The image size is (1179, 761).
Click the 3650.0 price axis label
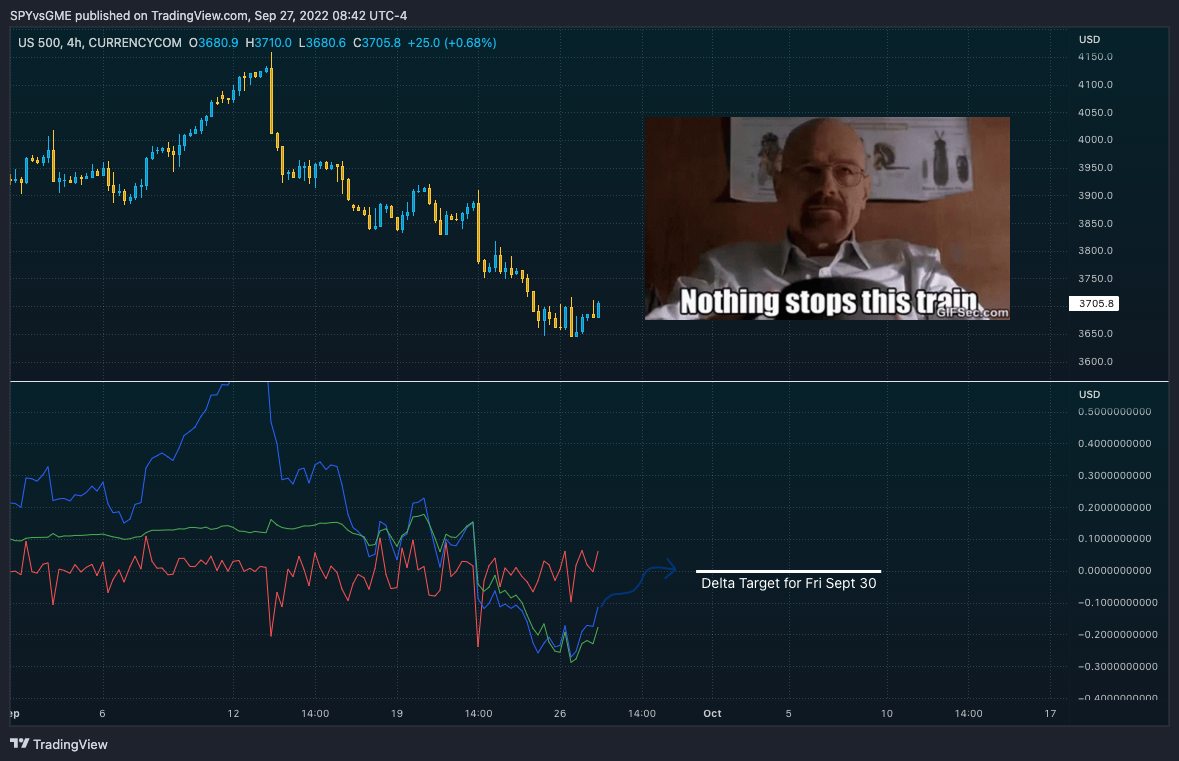pyautogui.click(x=1096, y=333)
